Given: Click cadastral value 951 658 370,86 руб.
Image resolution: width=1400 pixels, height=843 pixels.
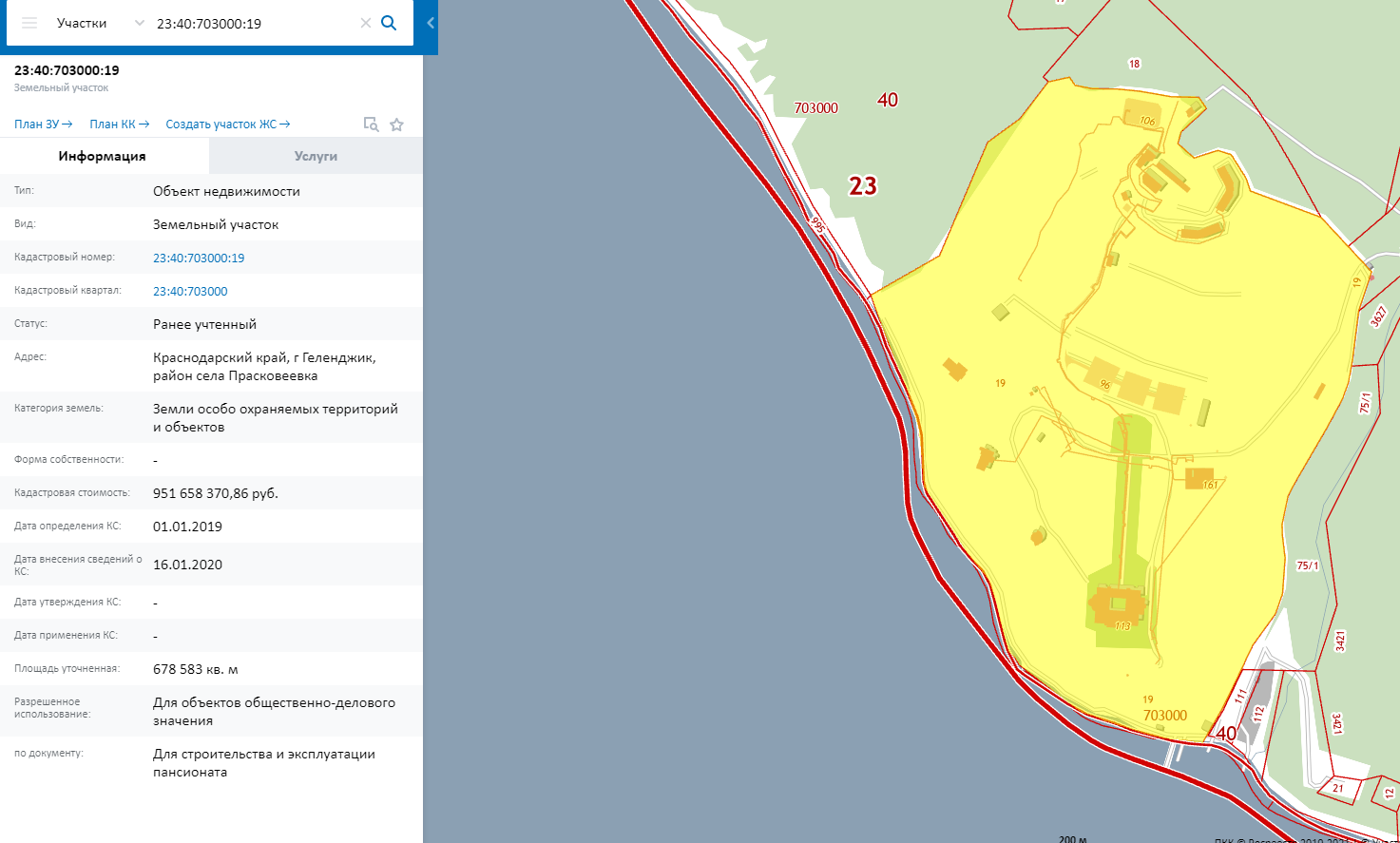Looking at the screenshot, I should tap(216, 493).
